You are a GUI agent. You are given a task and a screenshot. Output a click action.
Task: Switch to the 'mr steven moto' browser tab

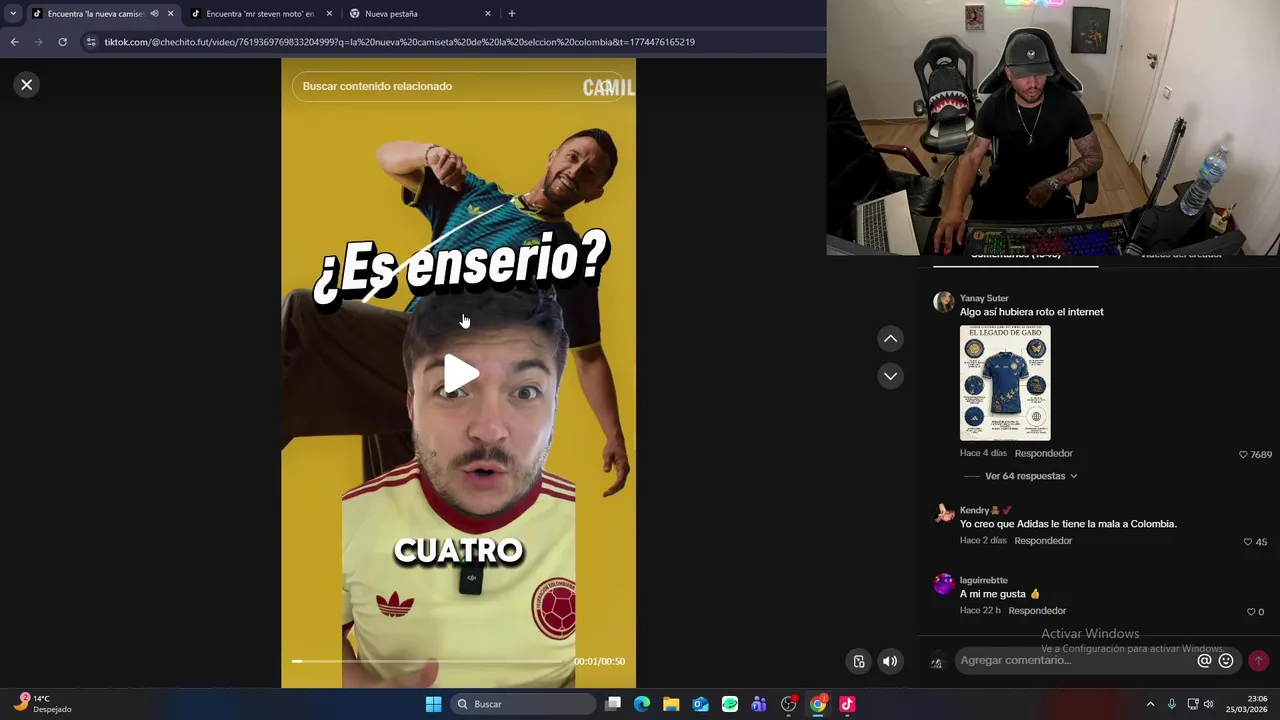pos(260,14)
